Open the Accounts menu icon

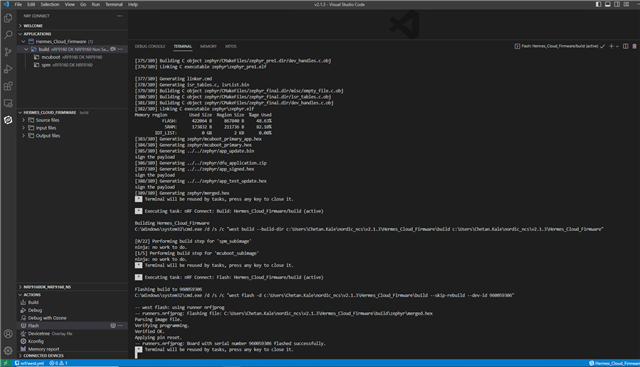8,334
